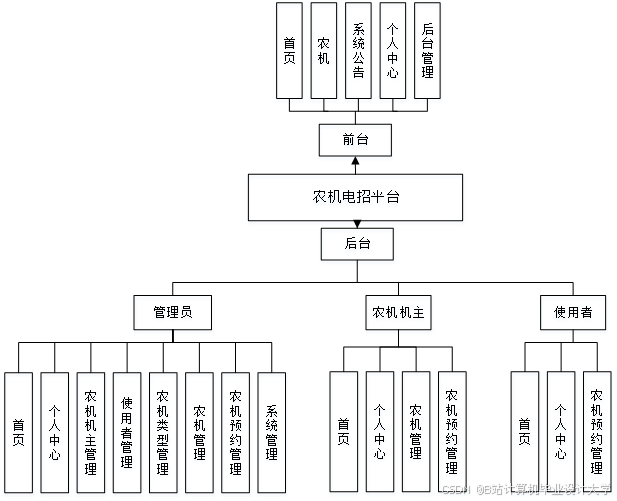Click the 系统管理 box
Image resolution: width=617 pixels, height=501 pixels.
coord(272,433)
